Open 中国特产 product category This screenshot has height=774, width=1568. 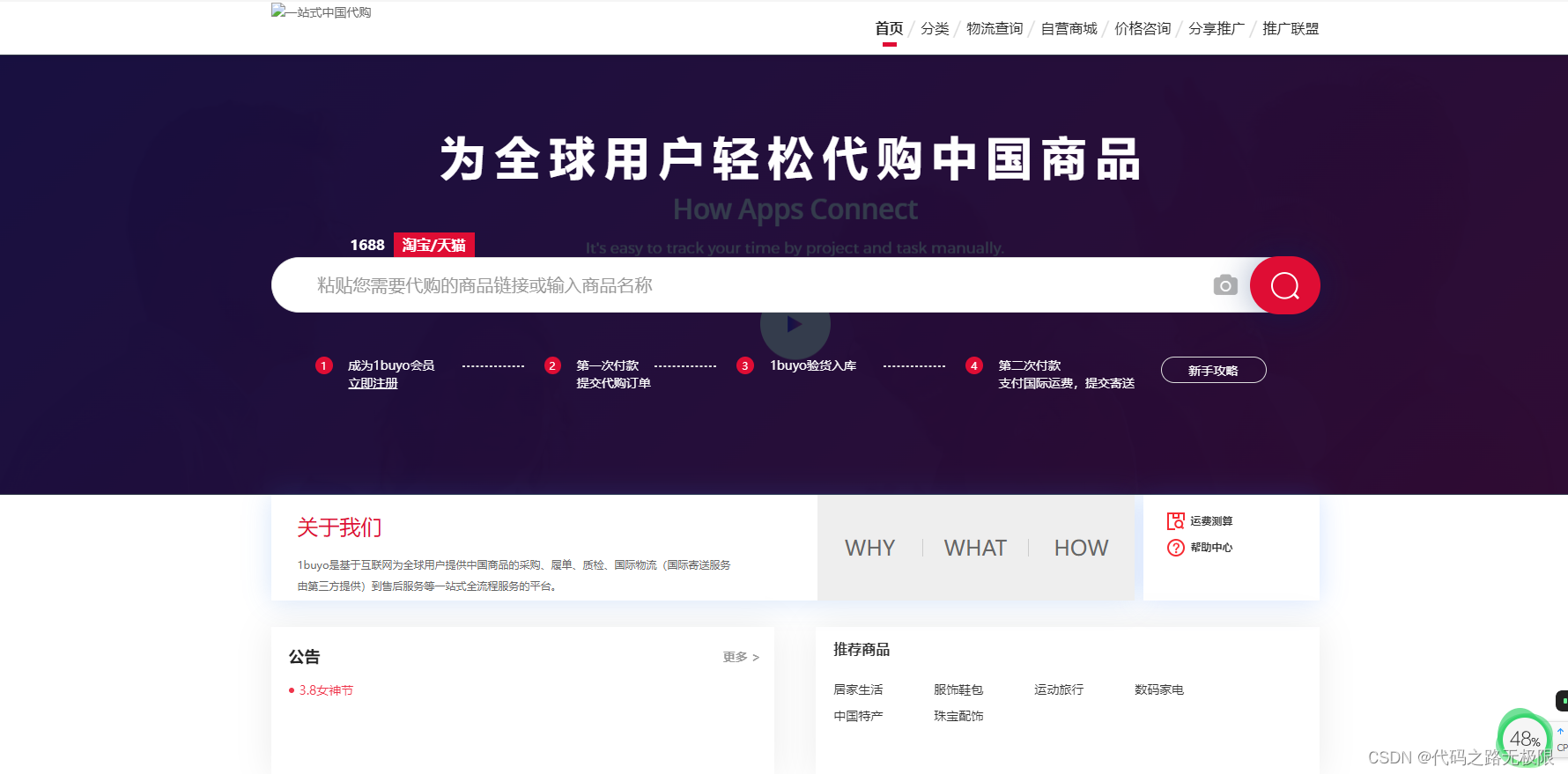[x=858, y=716]
